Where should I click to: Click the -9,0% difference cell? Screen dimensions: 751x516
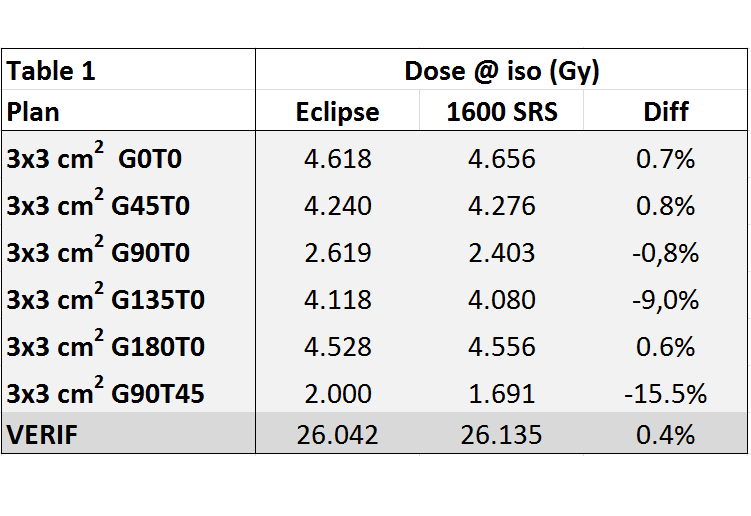coord(666,299)
